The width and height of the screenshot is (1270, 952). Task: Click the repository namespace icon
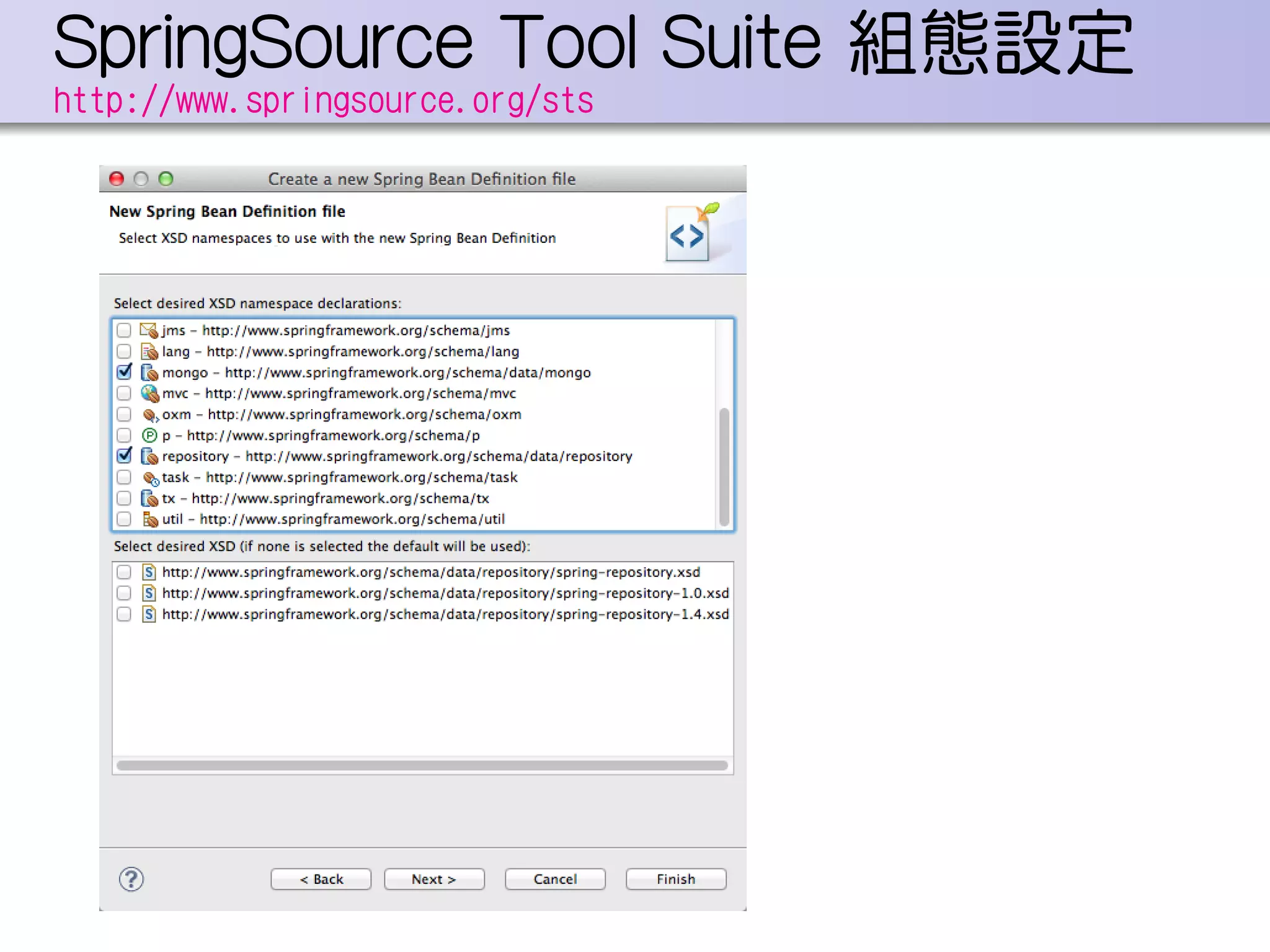149,456
